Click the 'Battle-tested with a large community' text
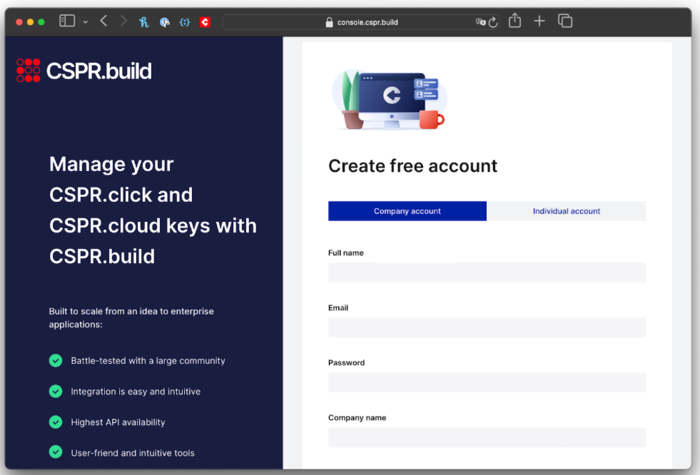This screenshot has width=700, height=475. (148, 361)
